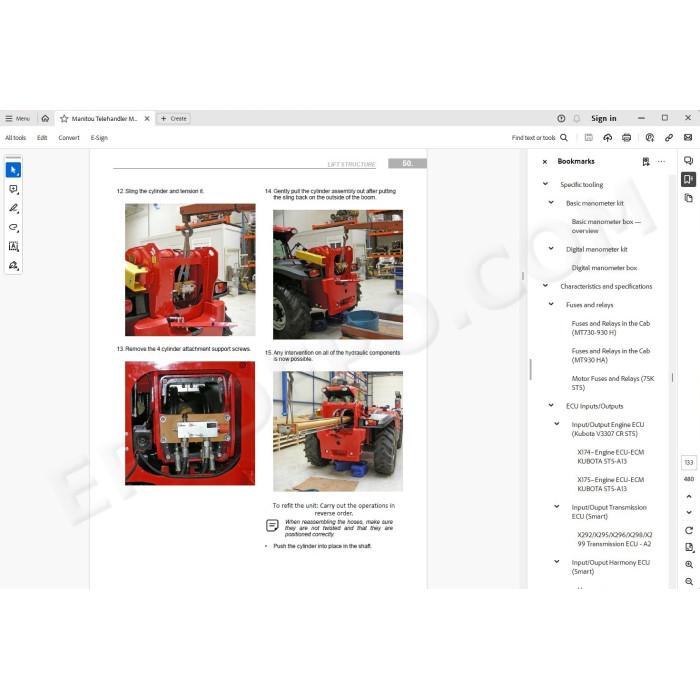The image size is (700, 700).
Task: Collapse the Digital manometer kit bookmark
Action: pyautogui.click(x=551, y=249)
